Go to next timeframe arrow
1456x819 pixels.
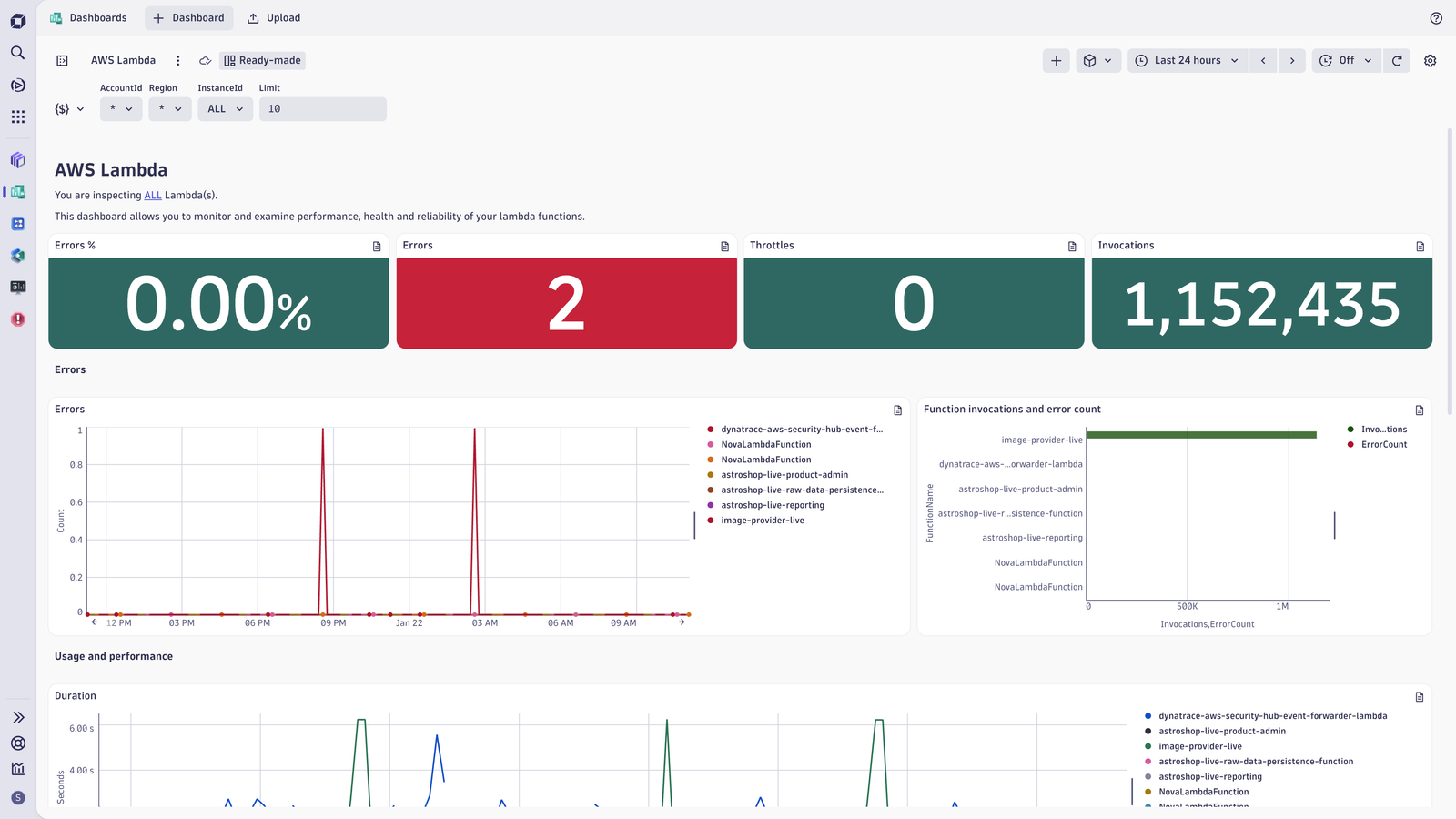tap(1292, 61)
